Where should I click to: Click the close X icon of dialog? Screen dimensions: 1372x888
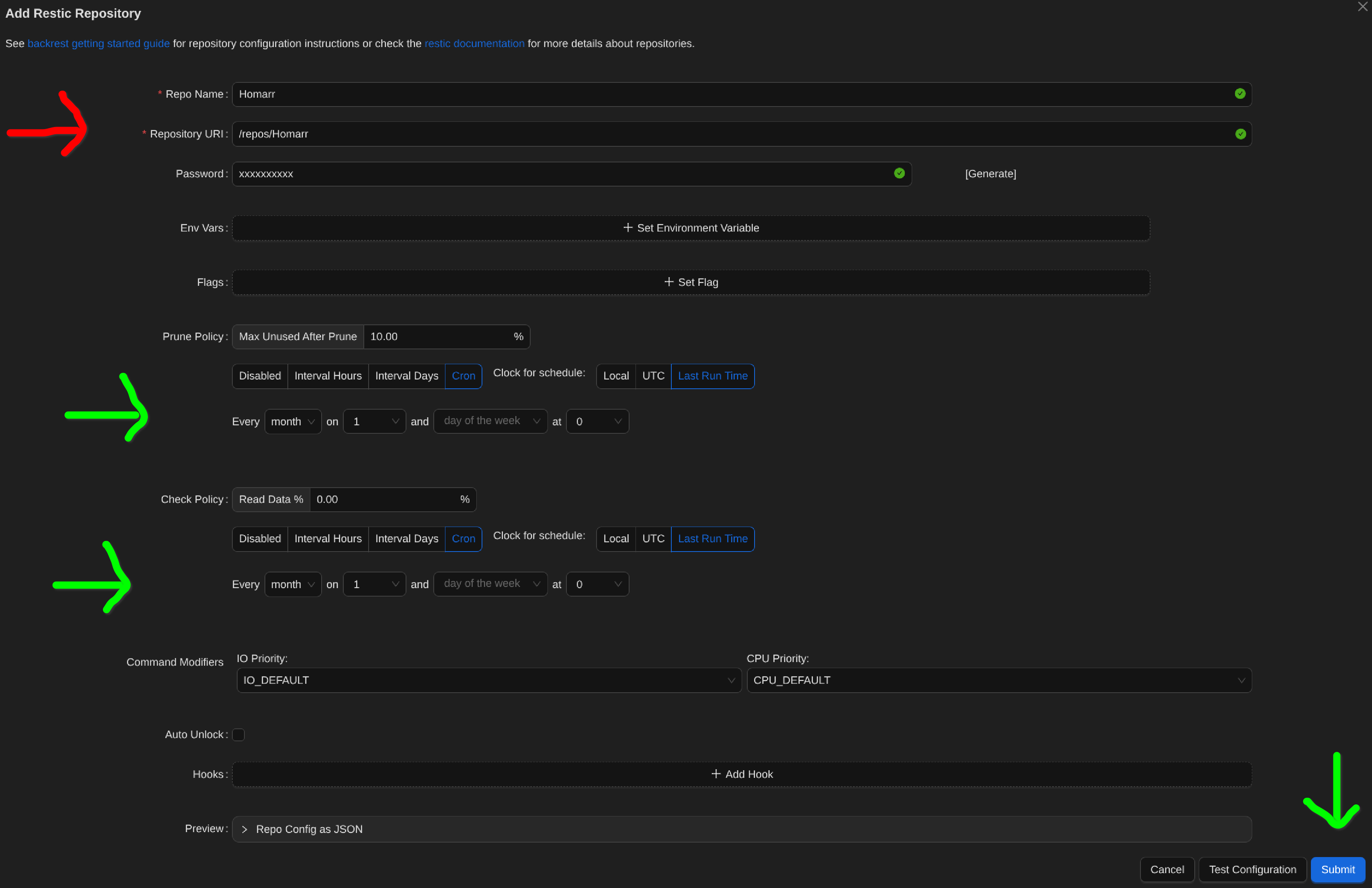click(1362, 7)
